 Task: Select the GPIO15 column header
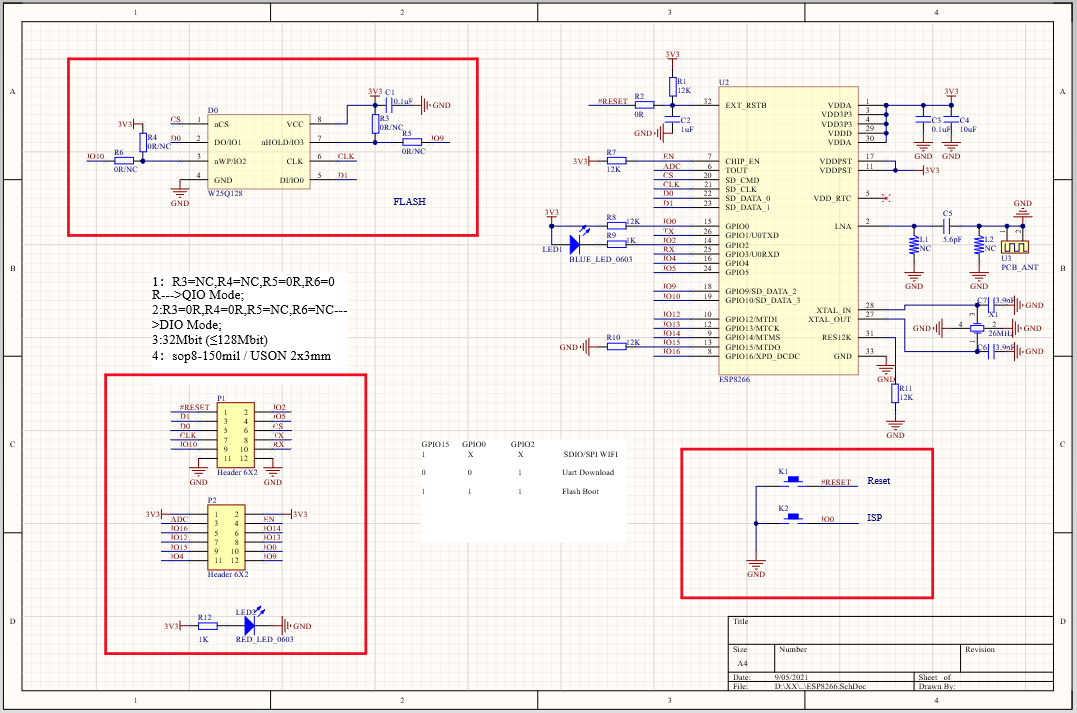435,444
